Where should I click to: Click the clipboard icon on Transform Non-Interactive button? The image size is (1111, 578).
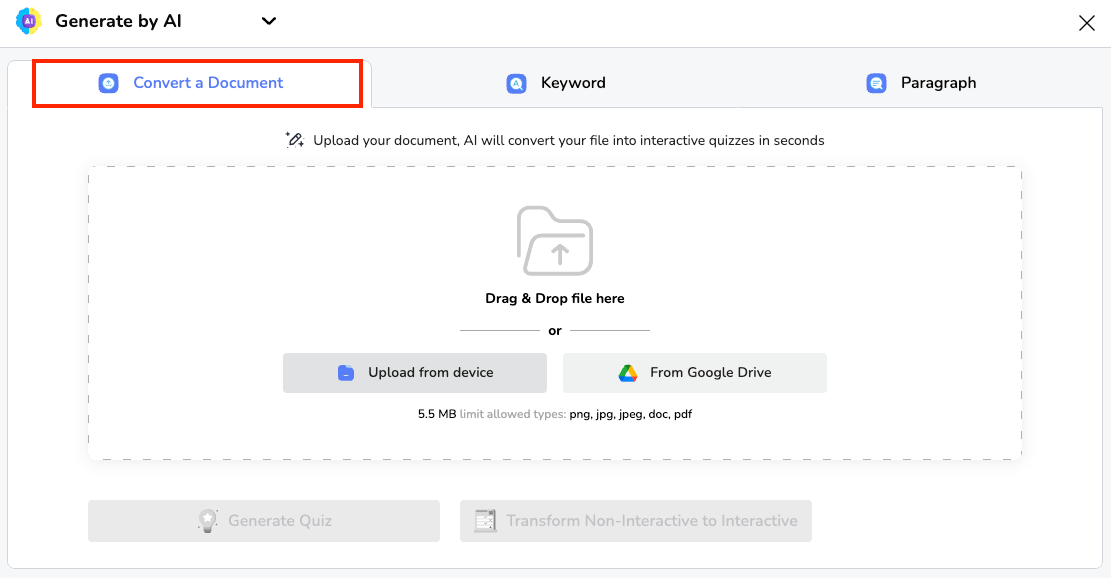486,520
